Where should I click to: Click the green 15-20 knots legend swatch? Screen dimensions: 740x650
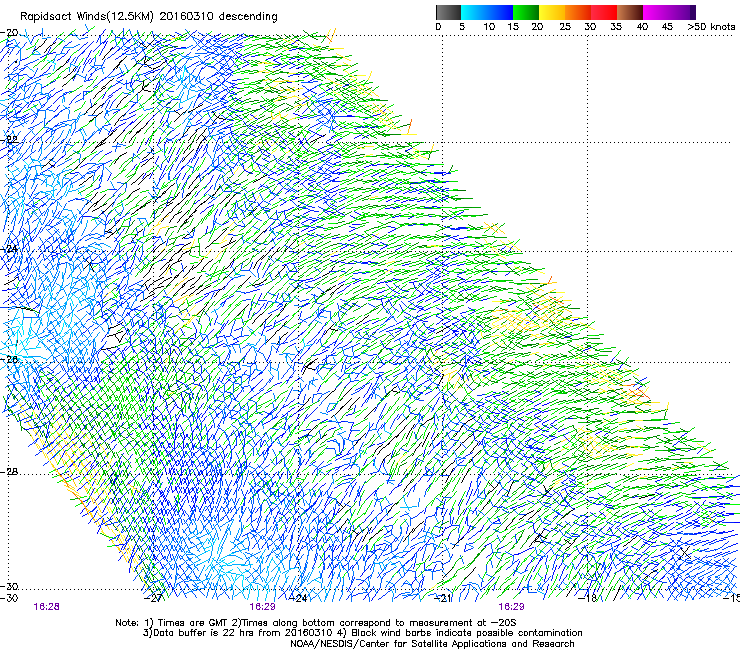[526, 12]
